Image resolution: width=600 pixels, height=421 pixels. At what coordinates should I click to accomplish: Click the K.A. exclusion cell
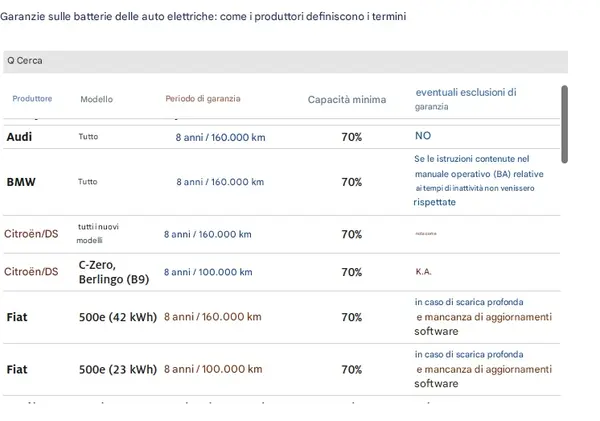pos(423,272)
